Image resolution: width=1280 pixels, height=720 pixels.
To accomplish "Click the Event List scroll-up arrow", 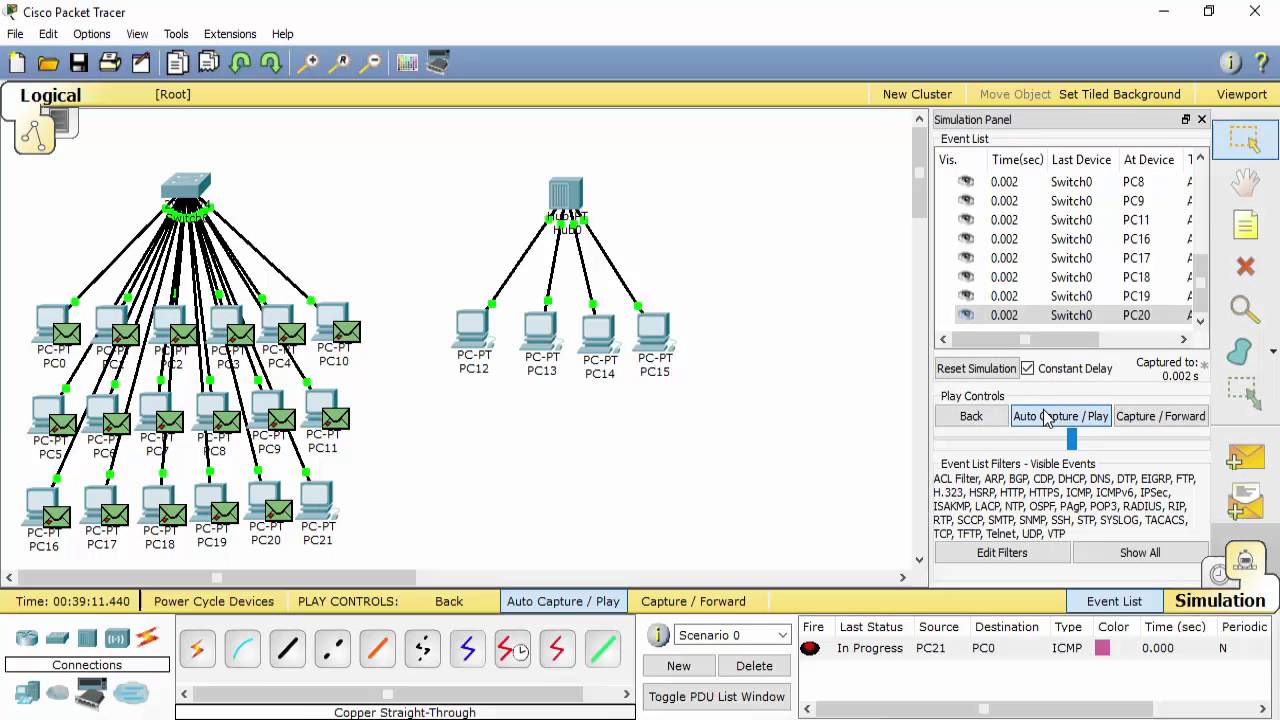I will [x=1201, y=157].
